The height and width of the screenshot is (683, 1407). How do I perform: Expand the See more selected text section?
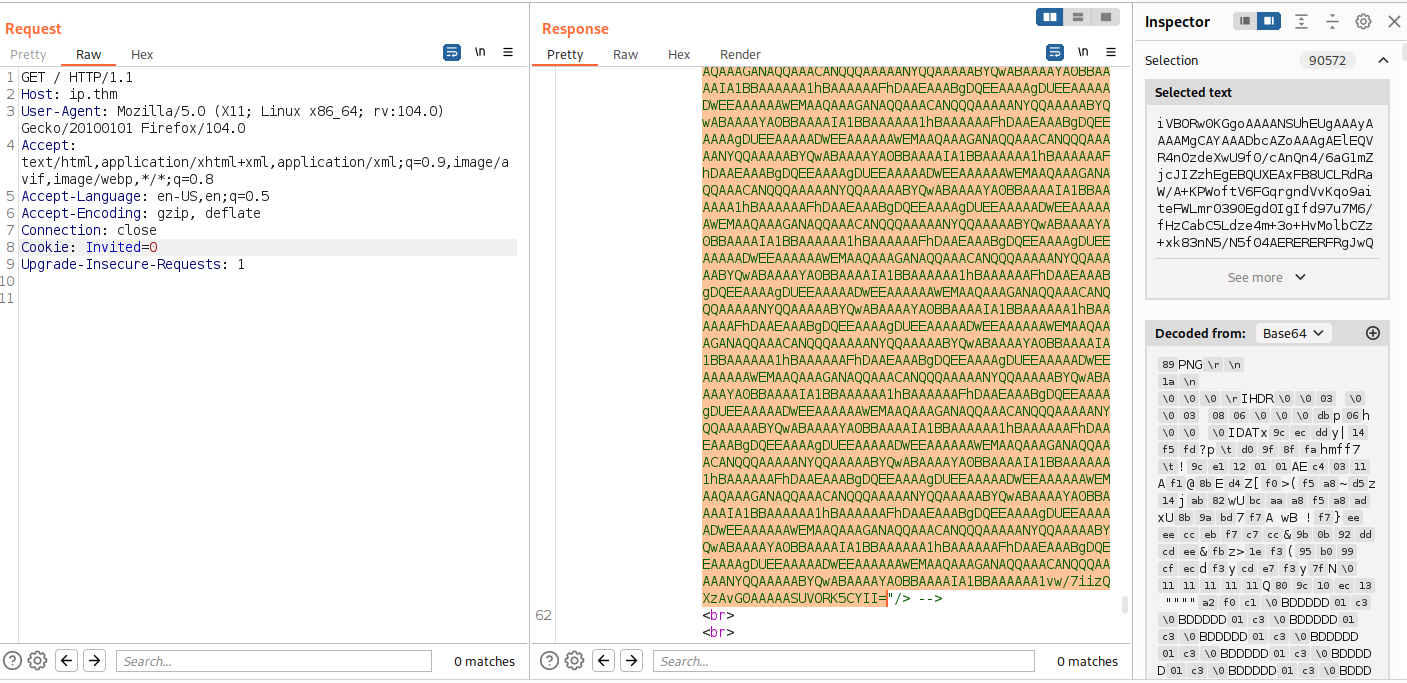click(1266, 277)
